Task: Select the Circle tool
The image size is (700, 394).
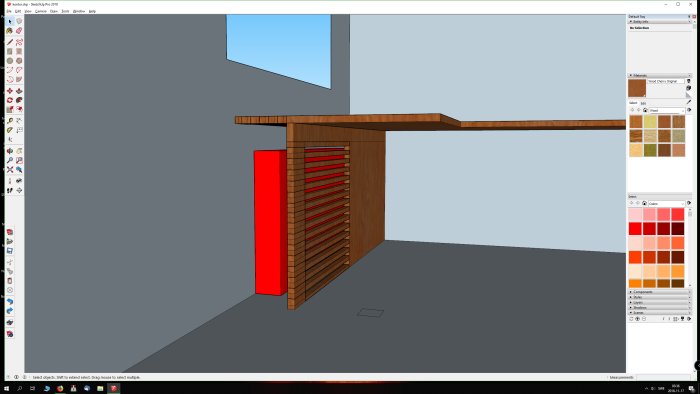Action: pos(10,61)
